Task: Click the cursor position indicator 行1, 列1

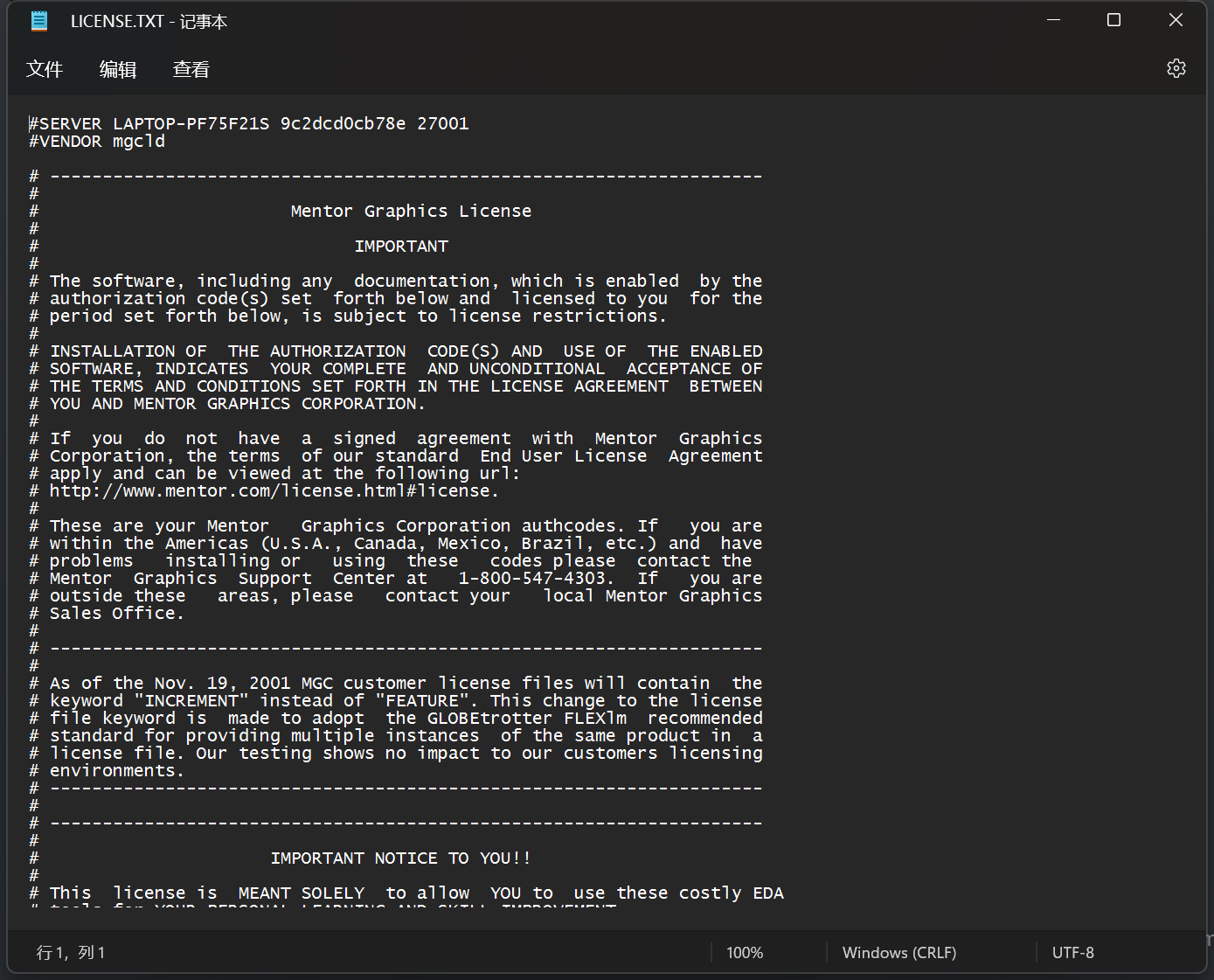Action: tap(70, 952)
